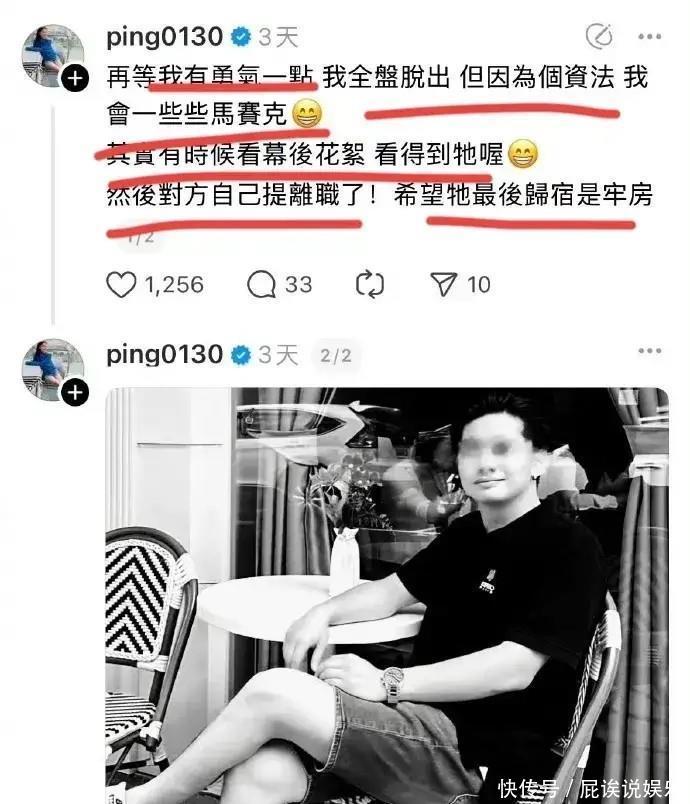Share the first post via send icon
This screenshot has width=690, height=804.
[x=443, y=285]
